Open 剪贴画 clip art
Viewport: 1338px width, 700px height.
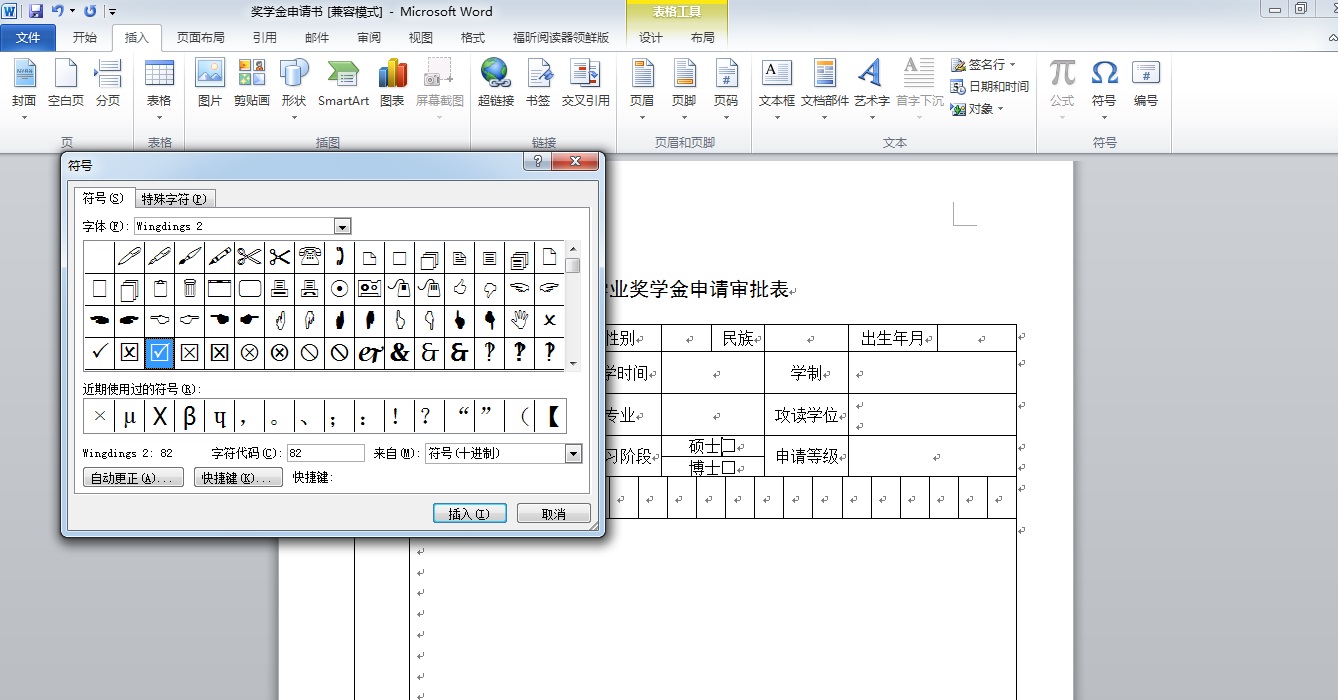click(x=252, y=83)
